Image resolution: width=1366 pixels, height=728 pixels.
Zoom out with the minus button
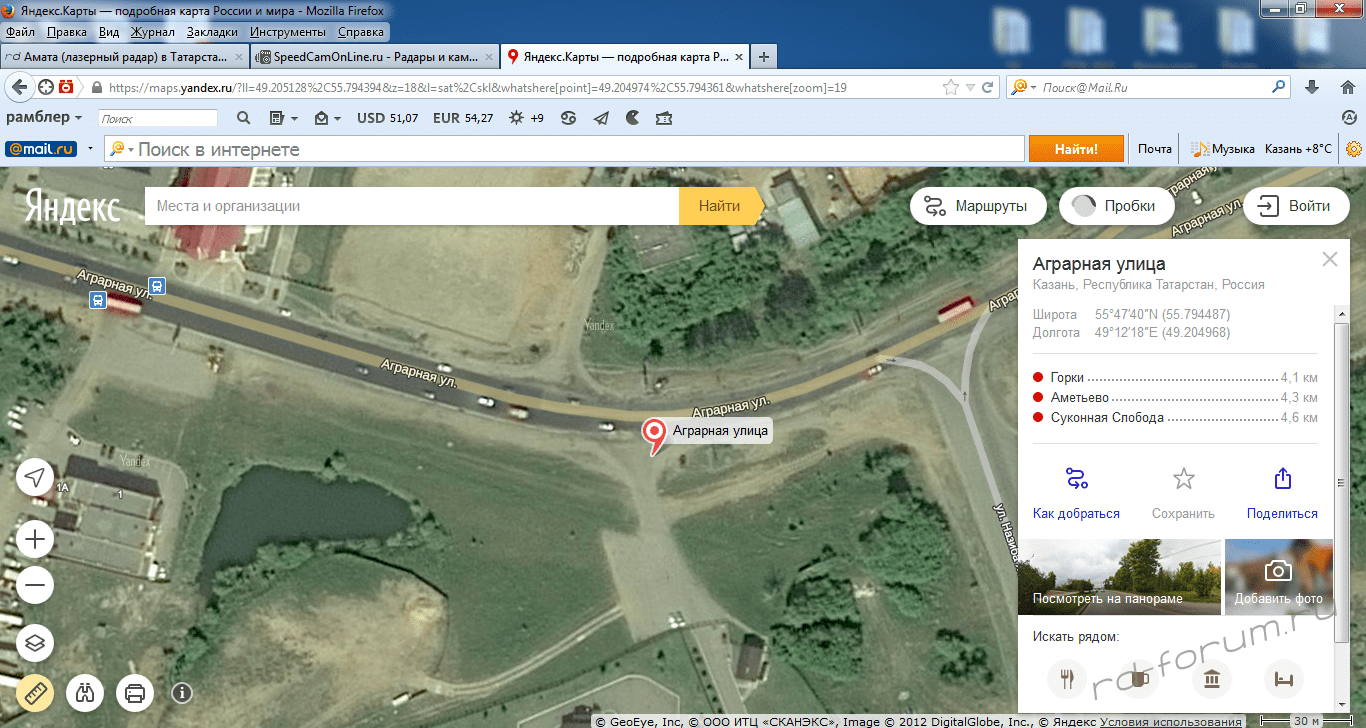pyautogui.click(x=35, y=585)
